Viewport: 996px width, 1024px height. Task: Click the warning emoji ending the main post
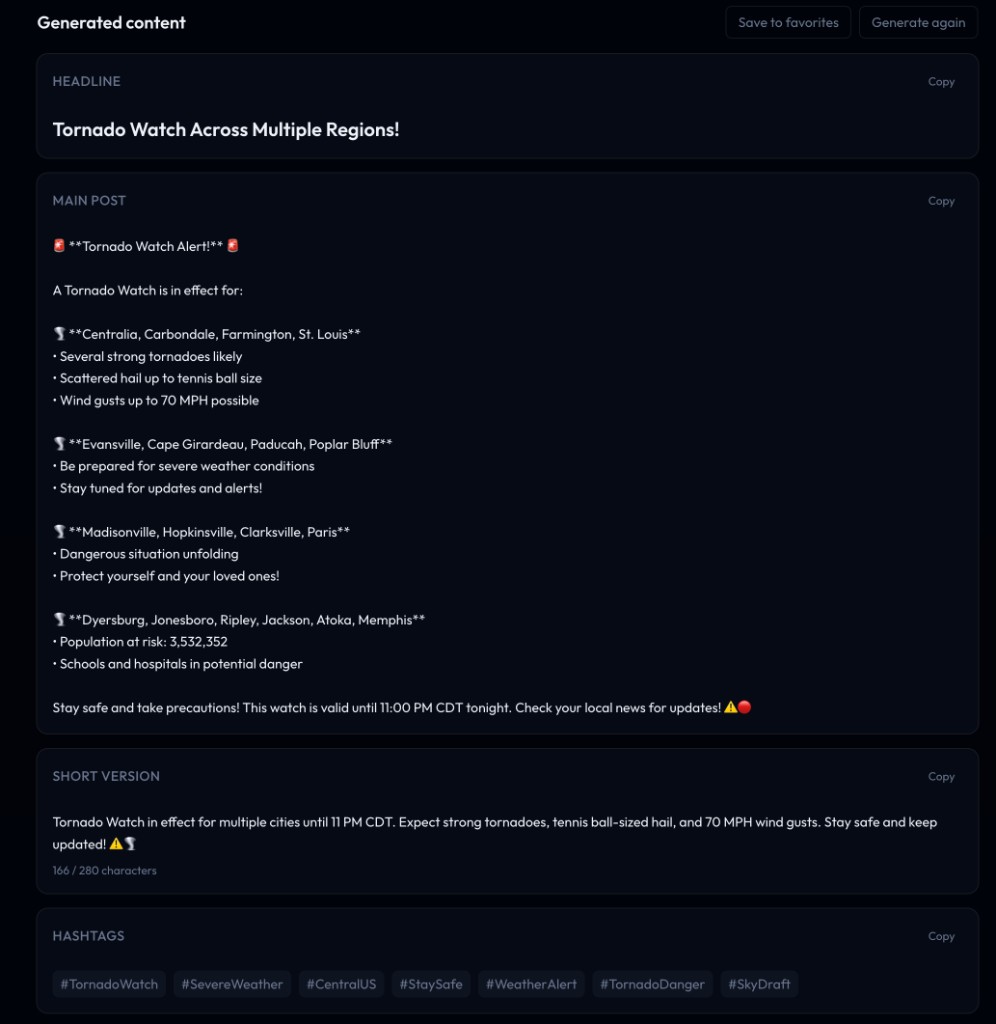731,708
